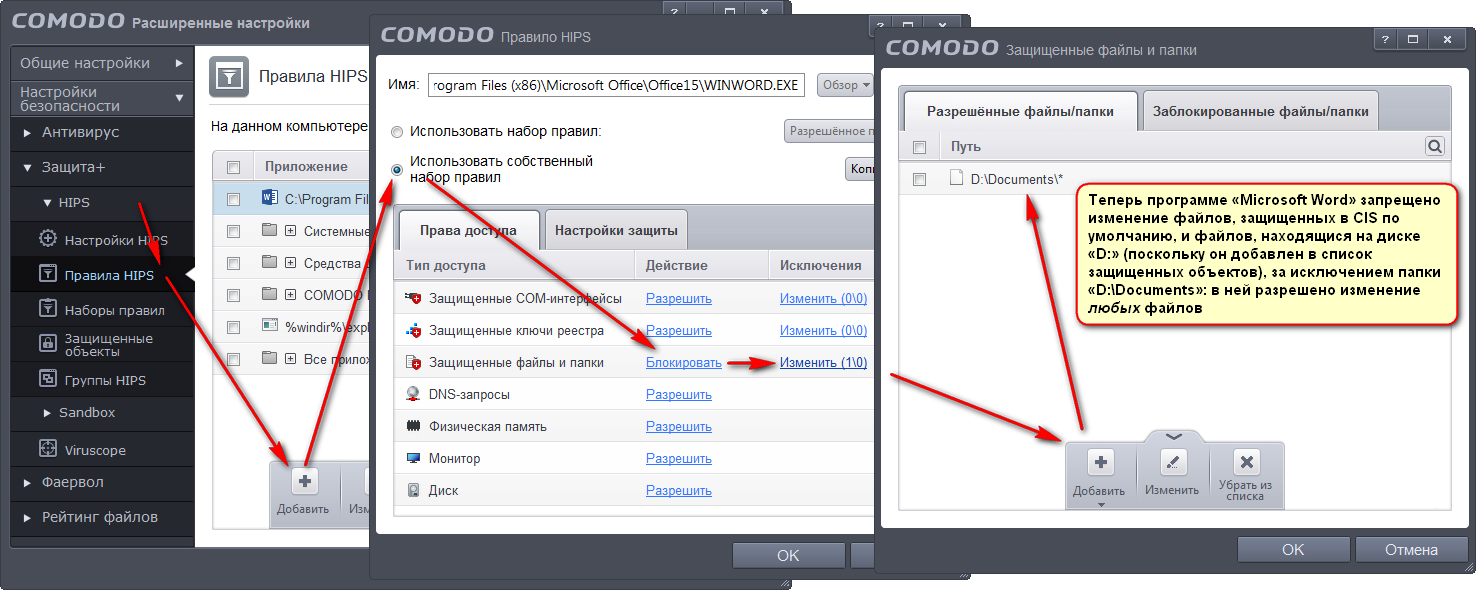Click the DNS-запросы row icon

click(x=413, y=394)
